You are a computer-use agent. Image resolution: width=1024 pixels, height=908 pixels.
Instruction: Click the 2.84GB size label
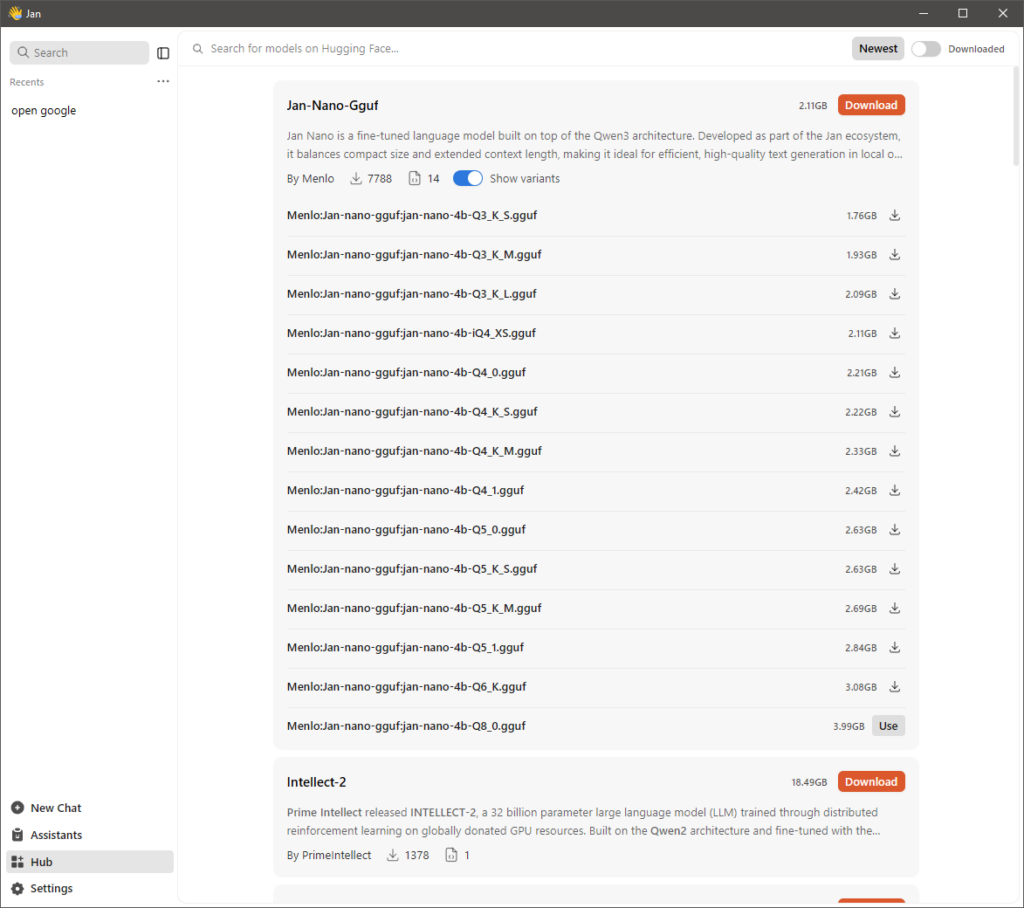(x=861, y=648)
